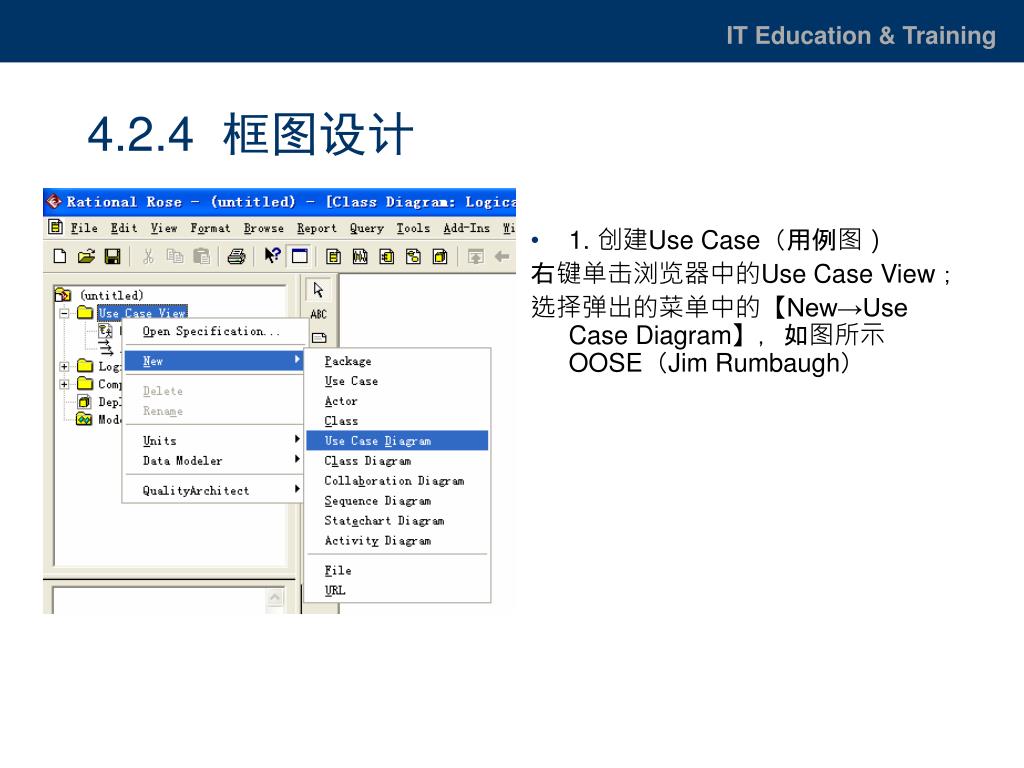1024x768 pixels.
Task: Click the (untitled) model root icon
Action: [x=63, y=295]
